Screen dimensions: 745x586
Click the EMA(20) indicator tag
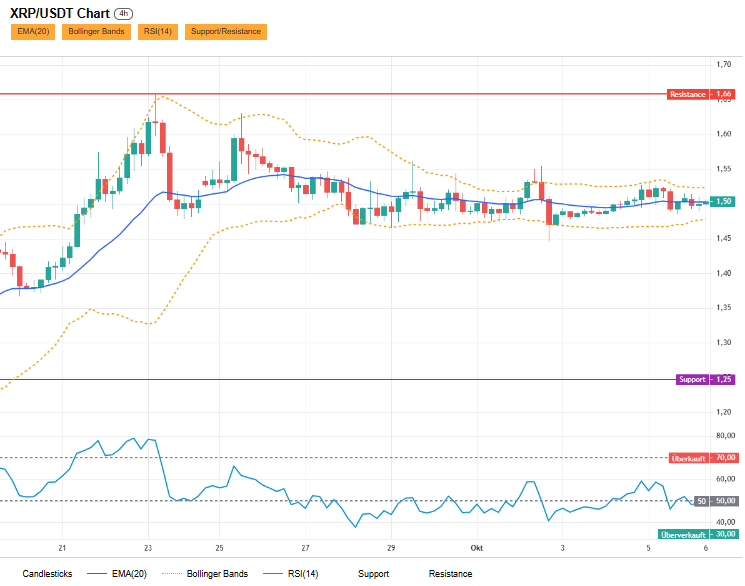[33, 32]
